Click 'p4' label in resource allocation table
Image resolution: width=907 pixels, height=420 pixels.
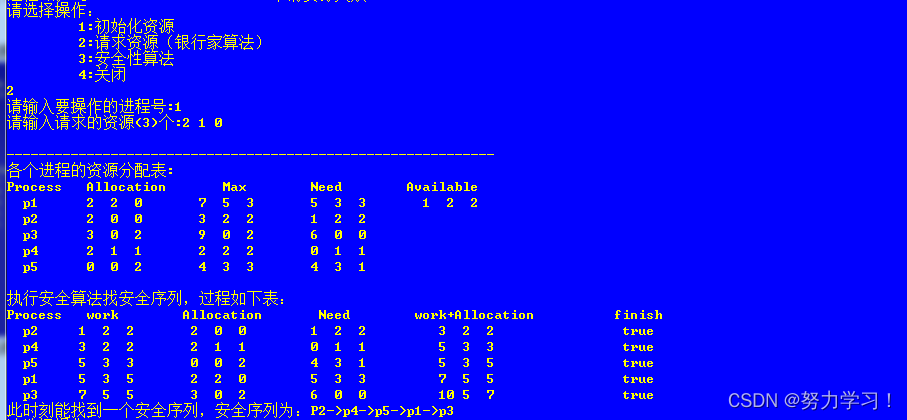coord(30,251)
